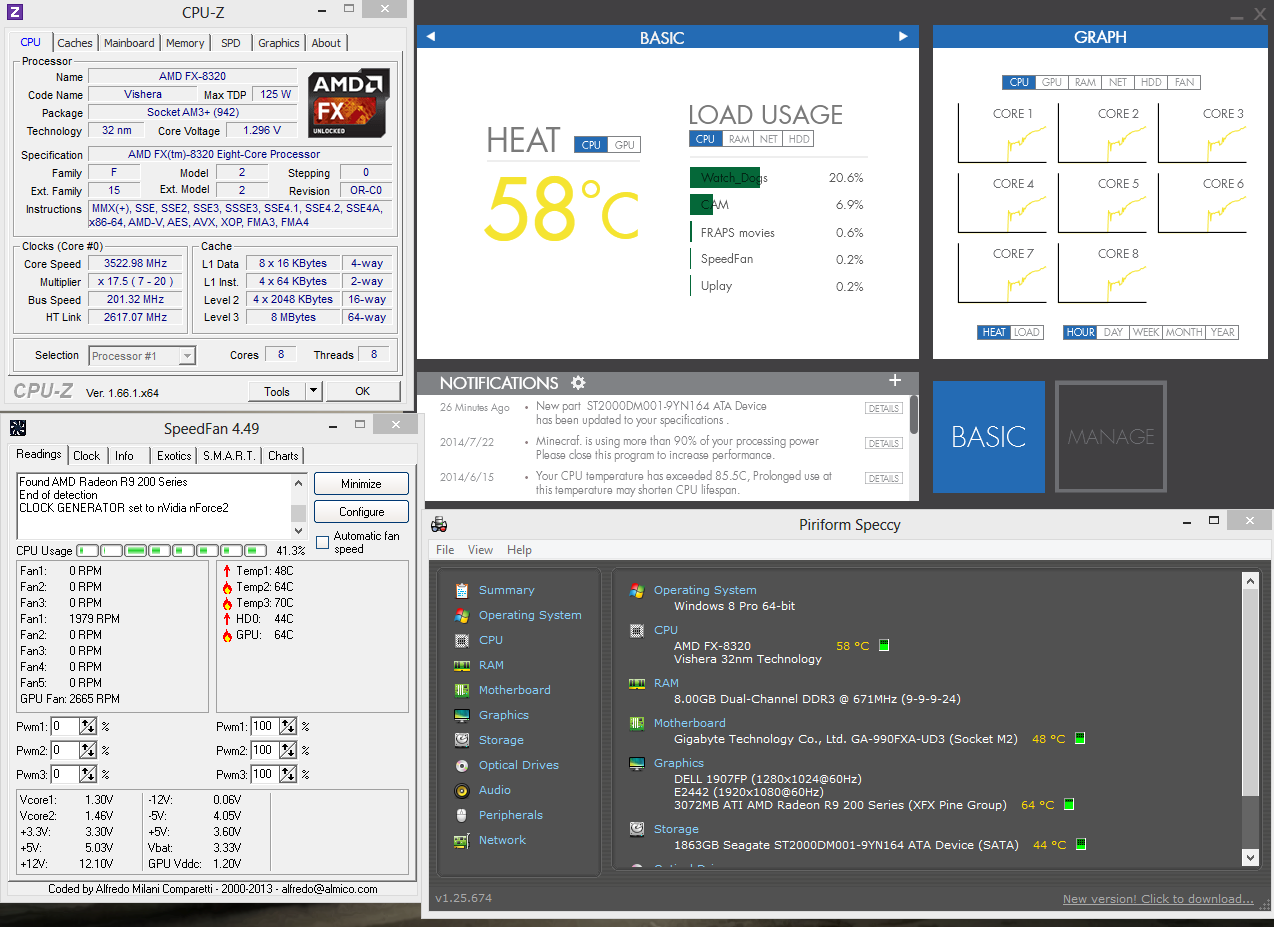Show RAM under LOAD USAGE
The width and height of the screenshot is (1274, 927).
click(x=739, y=139)
